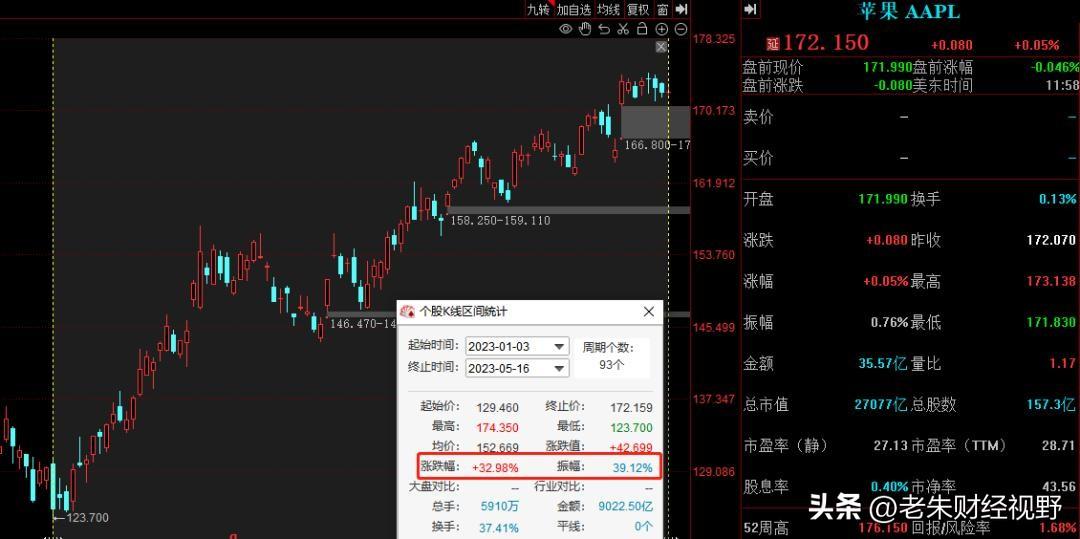The image size is (1080, 539).
Task: Open the 复权 adjustment menu
Action: tap(638, 10)
